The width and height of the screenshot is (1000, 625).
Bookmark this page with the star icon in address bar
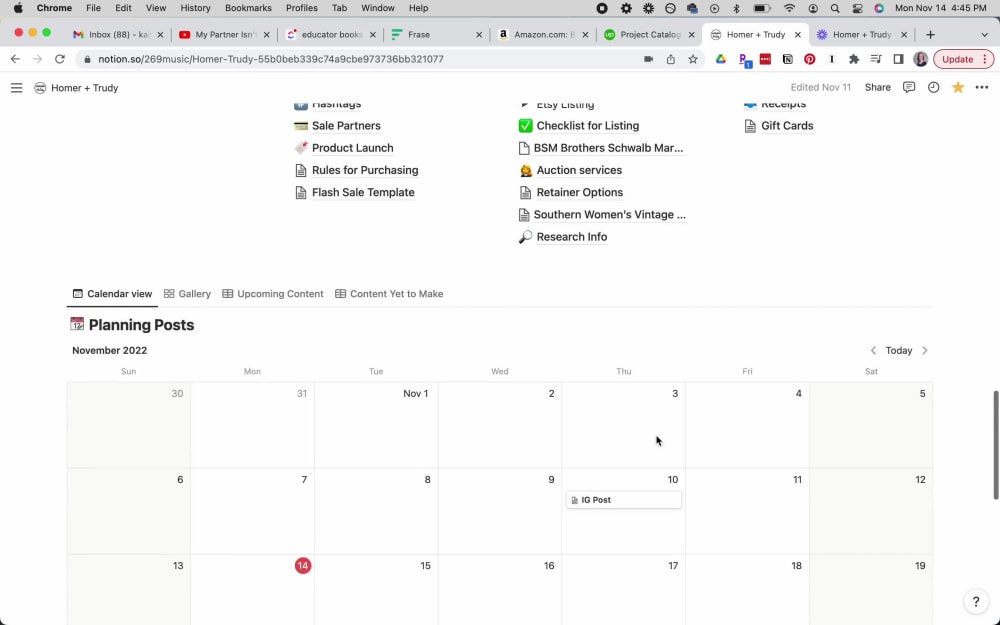tap(693, 59)
